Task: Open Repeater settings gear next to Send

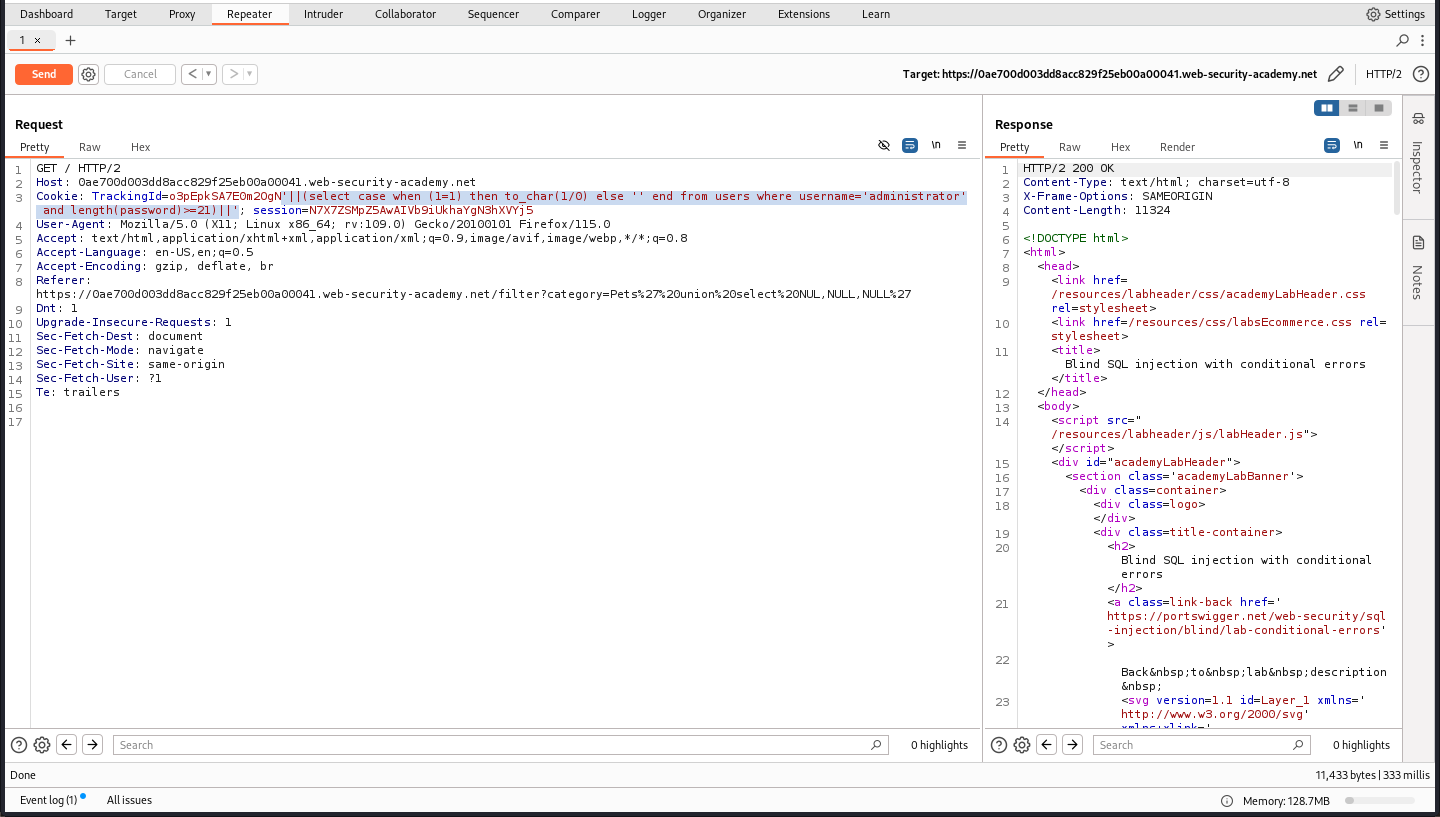Action: point(88,74)
